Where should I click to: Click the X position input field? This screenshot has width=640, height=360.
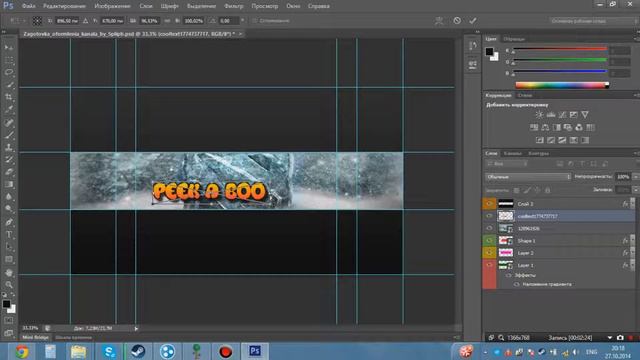(67, 20)
